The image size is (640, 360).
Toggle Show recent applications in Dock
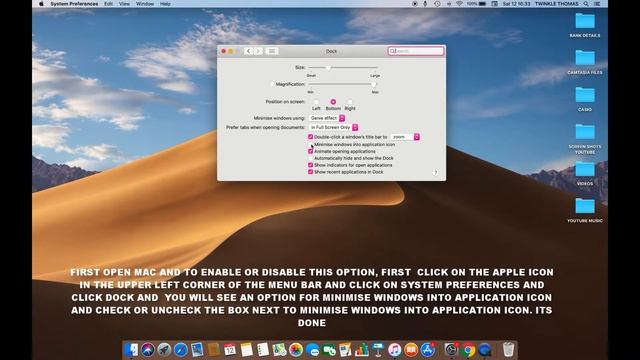coord(310,172)
